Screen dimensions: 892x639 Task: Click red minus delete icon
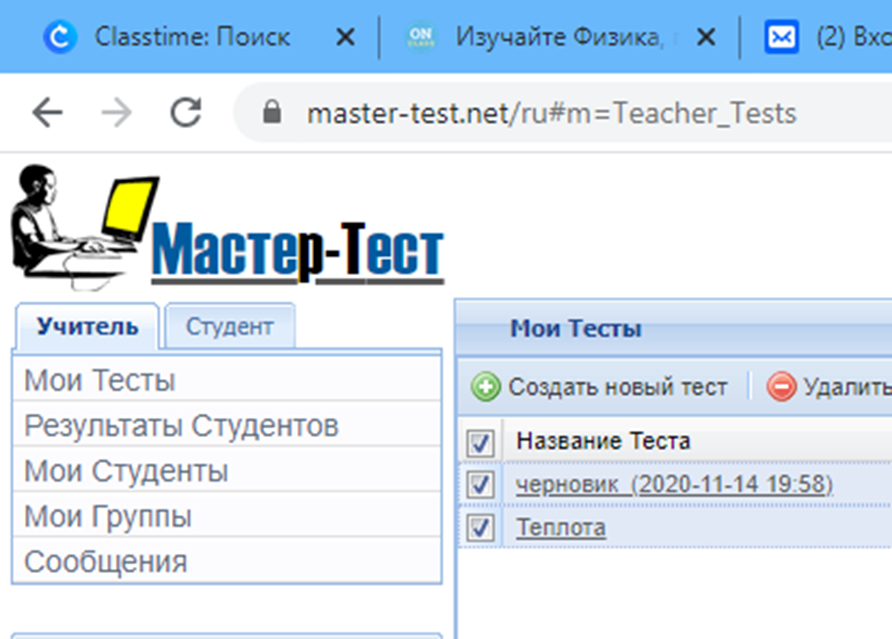point(781,387)
